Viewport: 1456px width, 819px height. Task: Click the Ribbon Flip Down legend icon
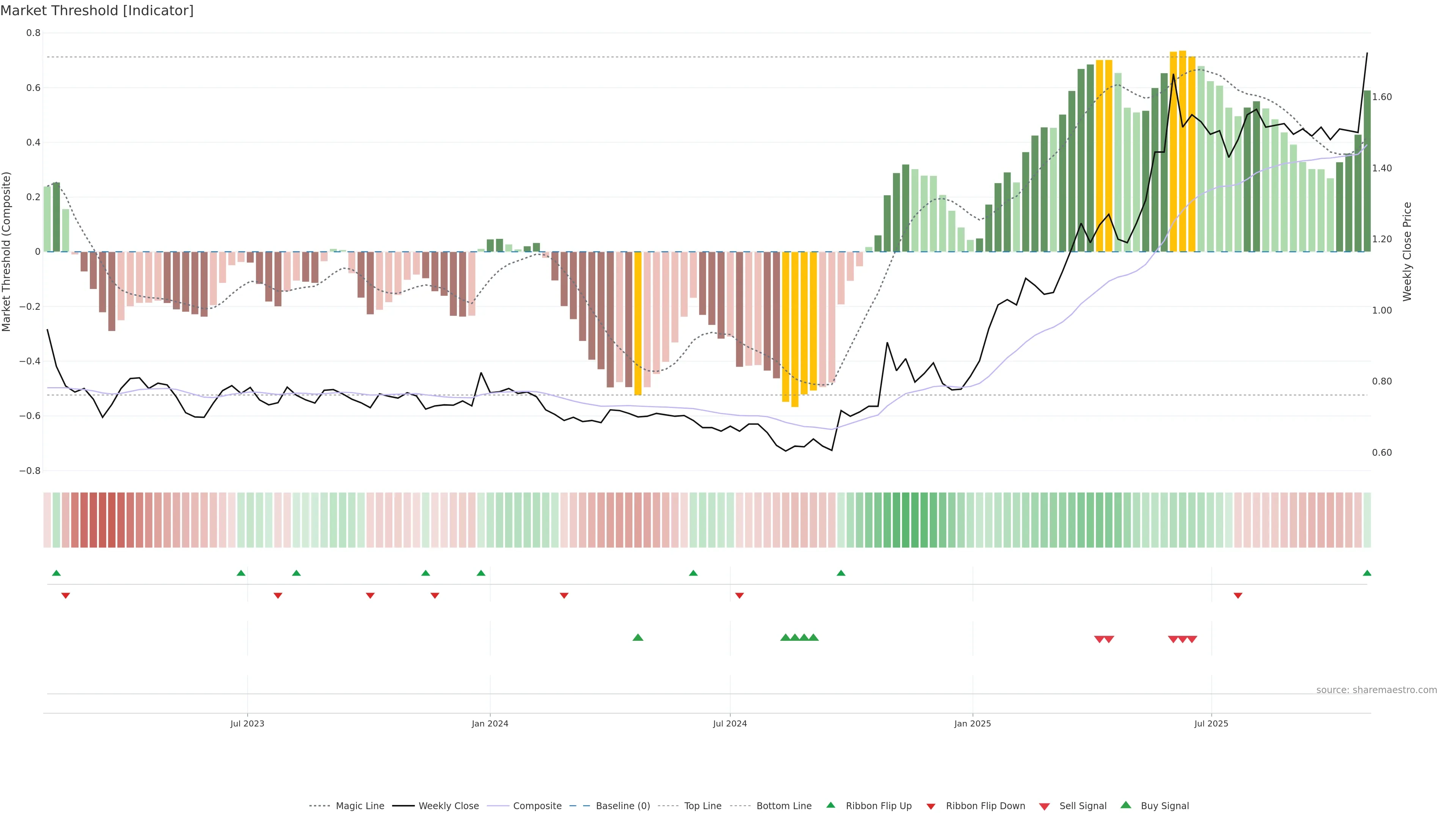pos(930,806)
